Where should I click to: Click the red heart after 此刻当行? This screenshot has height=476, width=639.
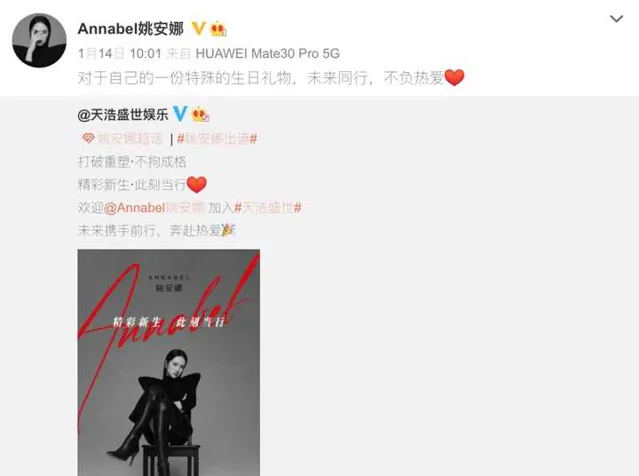pos(196,184)
